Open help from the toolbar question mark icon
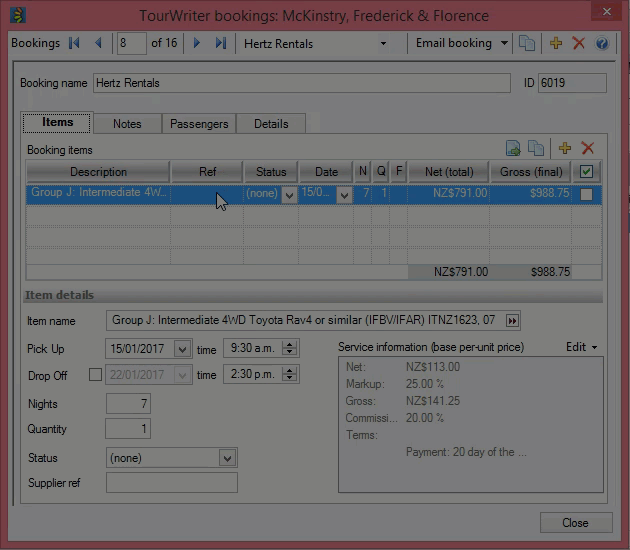This screenshot has height=550, width=630. click(x=601, y=44)
